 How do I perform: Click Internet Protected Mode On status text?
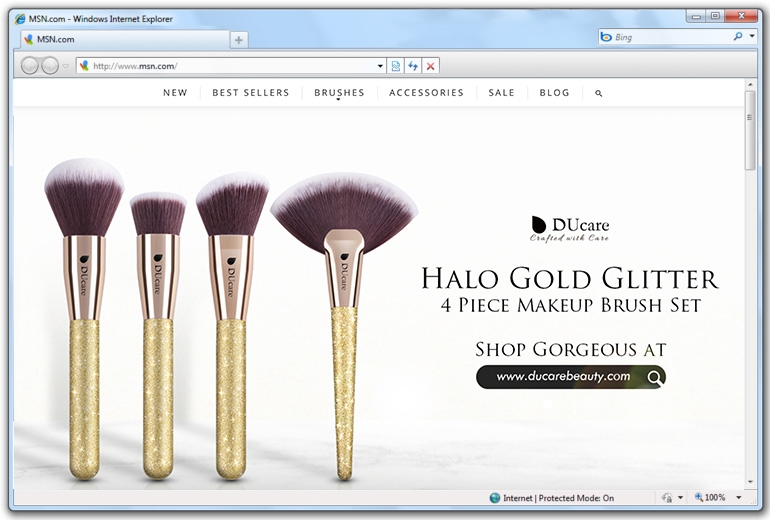pos(558,498)
